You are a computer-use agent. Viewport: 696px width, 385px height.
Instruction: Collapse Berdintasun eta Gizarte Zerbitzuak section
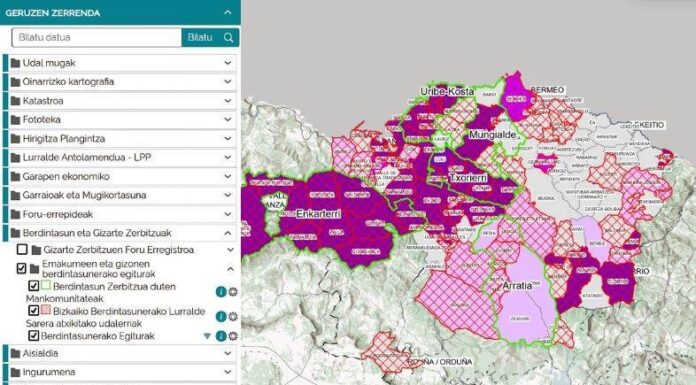click(x=228, y=233)
